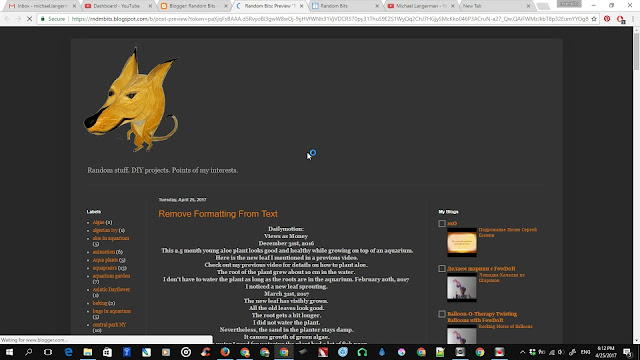Image resolution: width=640 pixels, height=360 pixels.
Task: Show hidden system tray icons
Action: pos(522,352)
